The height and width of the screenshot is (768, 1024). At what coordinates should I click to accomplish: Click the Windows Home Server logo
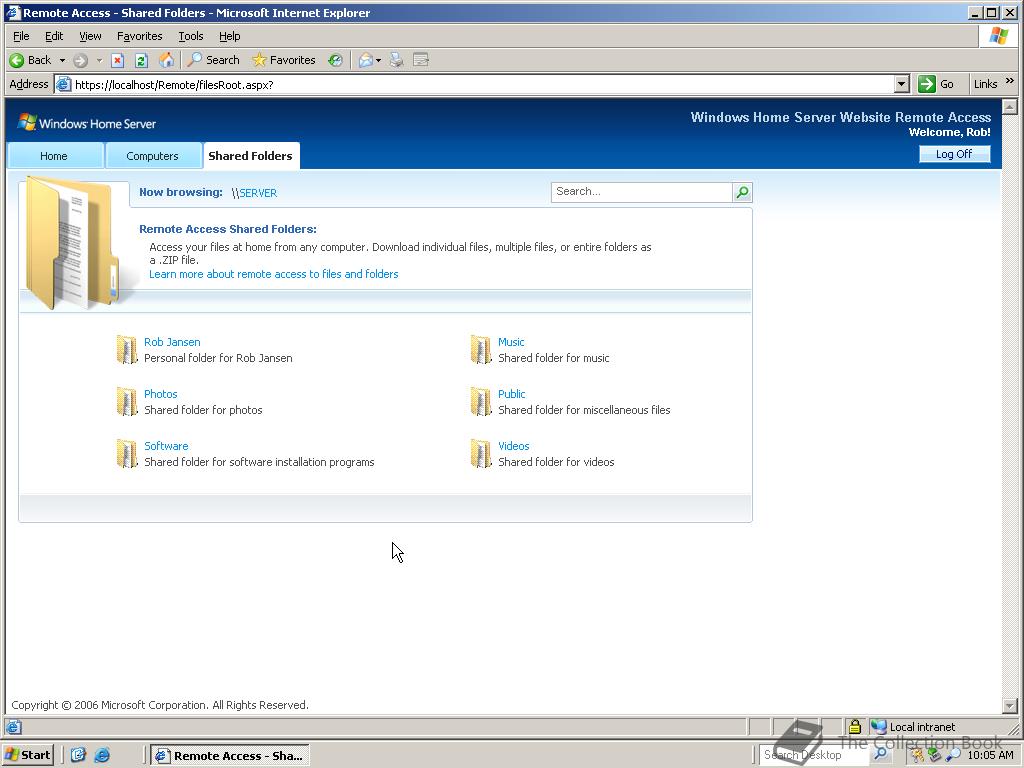pos(87,123)
